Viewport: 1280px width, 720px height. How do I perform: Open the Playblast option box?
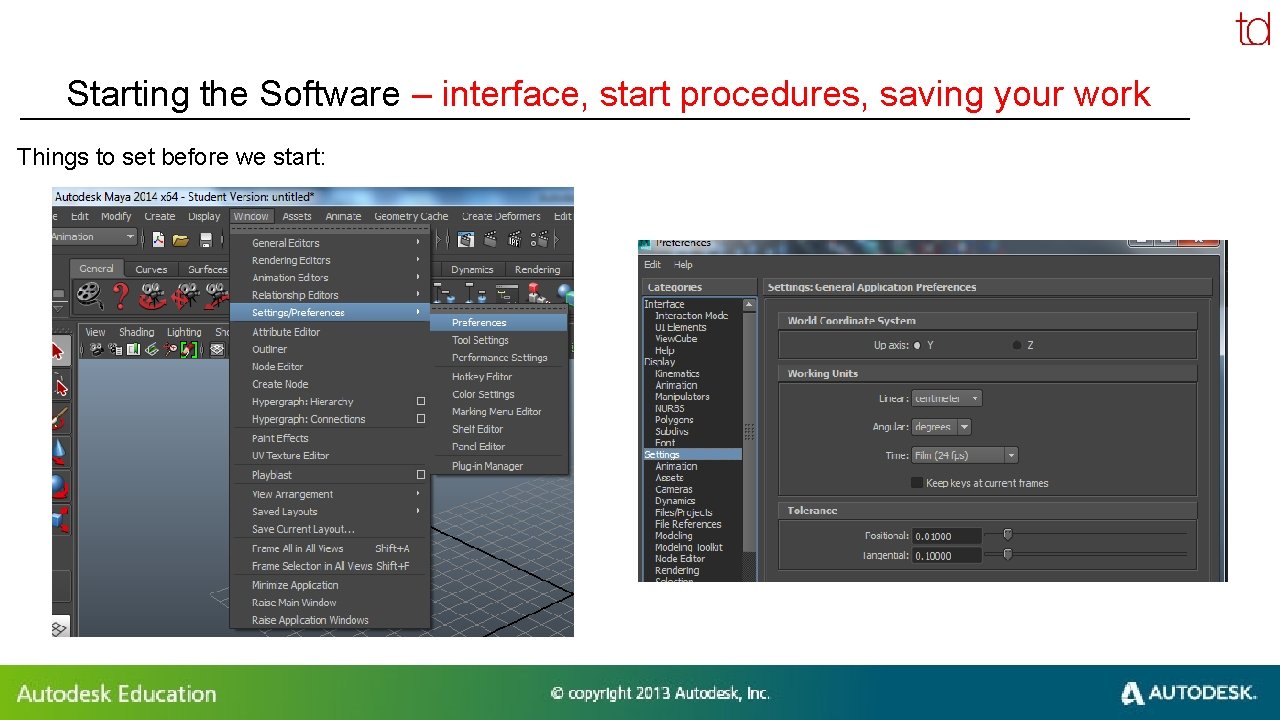coord(421,475)
